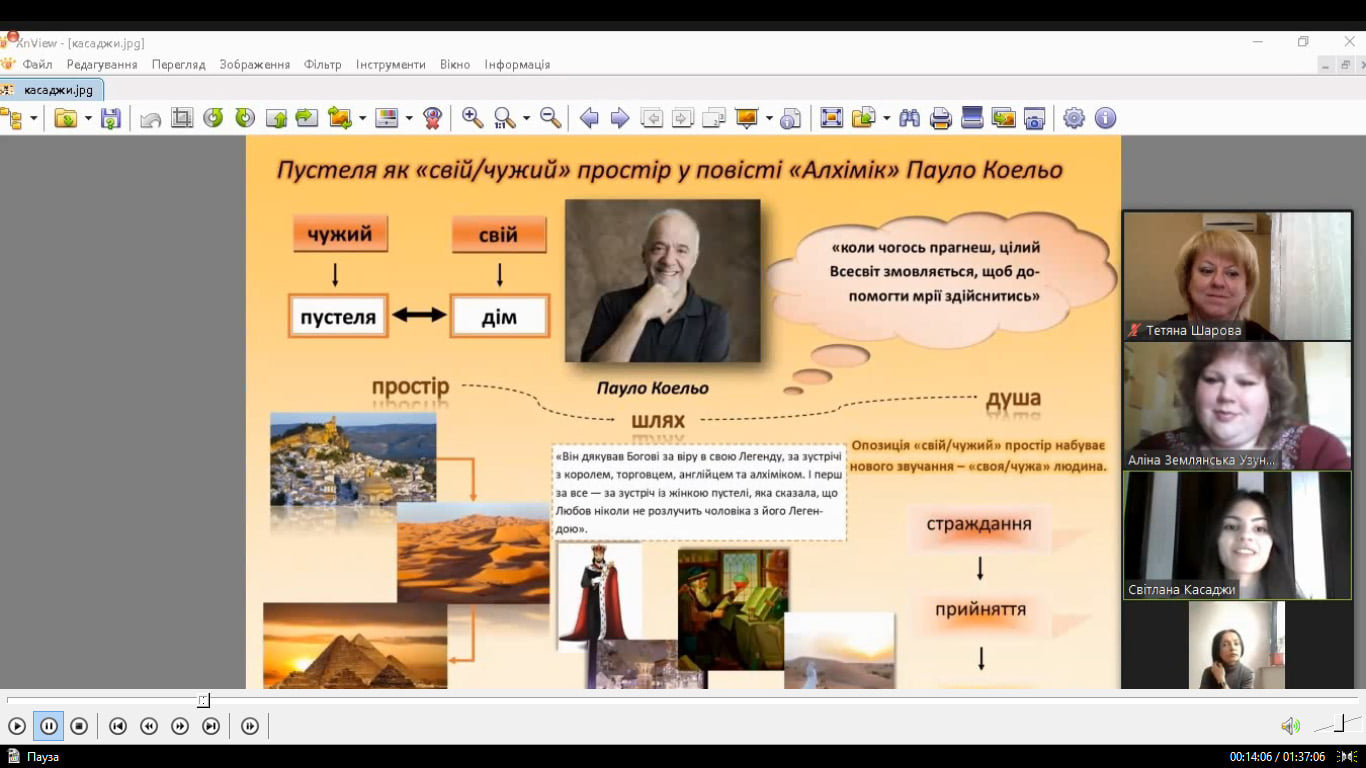Click the printer icon
The image size is (1366, 768).
pyautogui.click(x=940, y=118)
